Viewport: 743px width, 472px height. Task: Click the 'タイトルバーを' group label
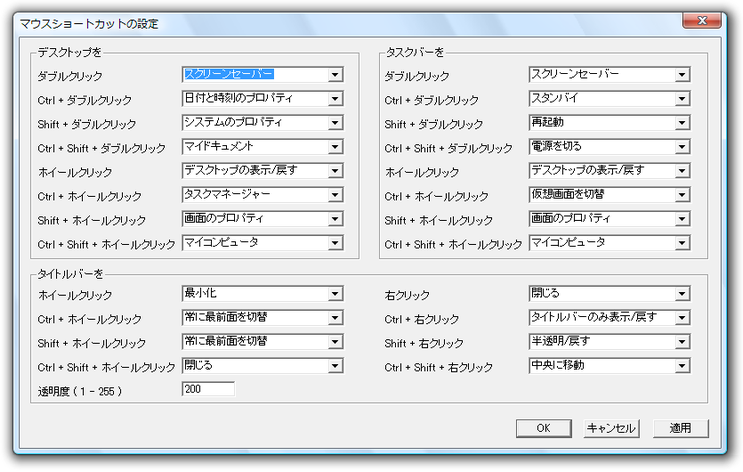point(70,274)
